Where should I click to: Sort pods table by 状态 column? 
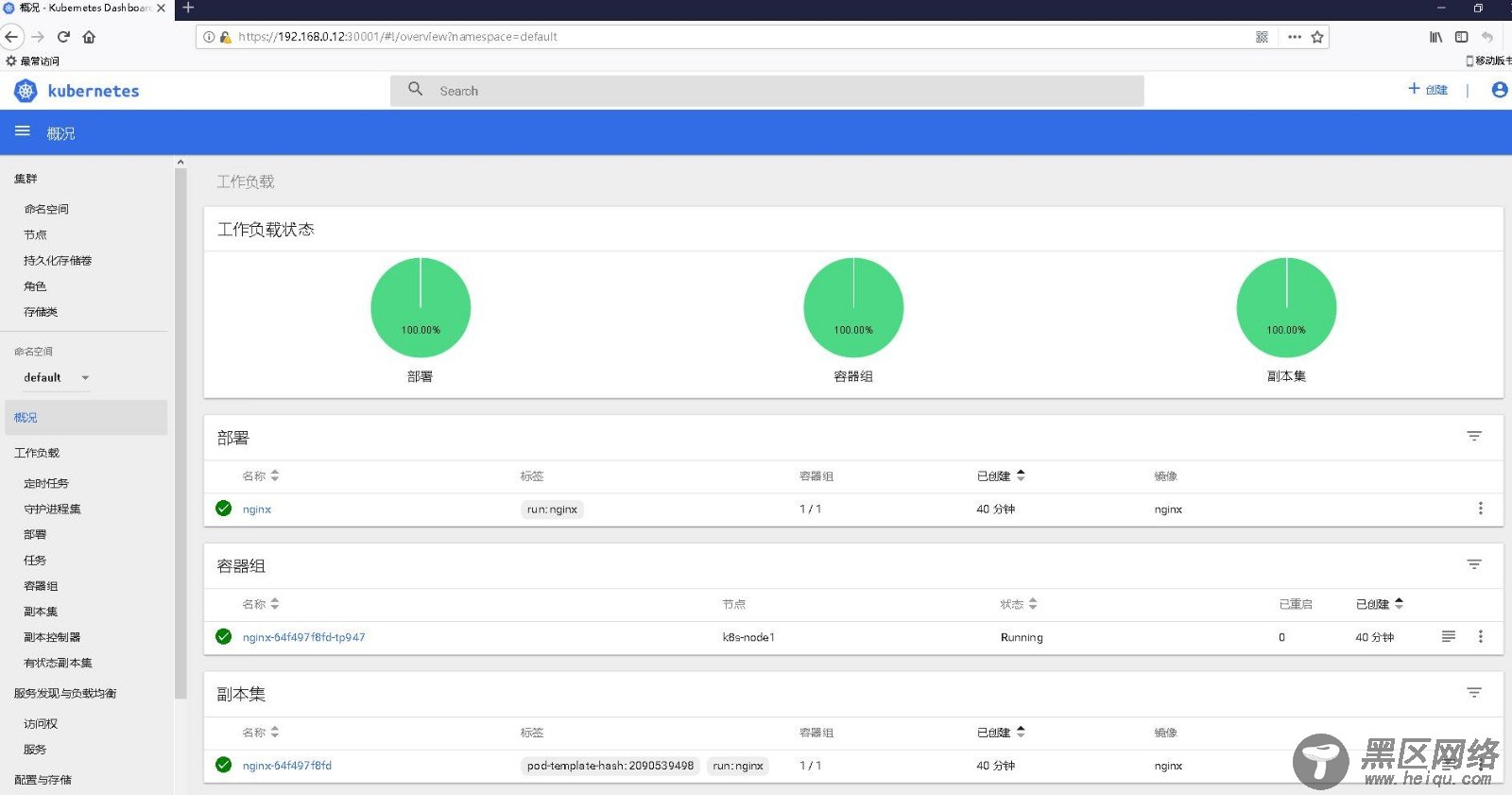pyautogui.click(x=1019, y=604)
